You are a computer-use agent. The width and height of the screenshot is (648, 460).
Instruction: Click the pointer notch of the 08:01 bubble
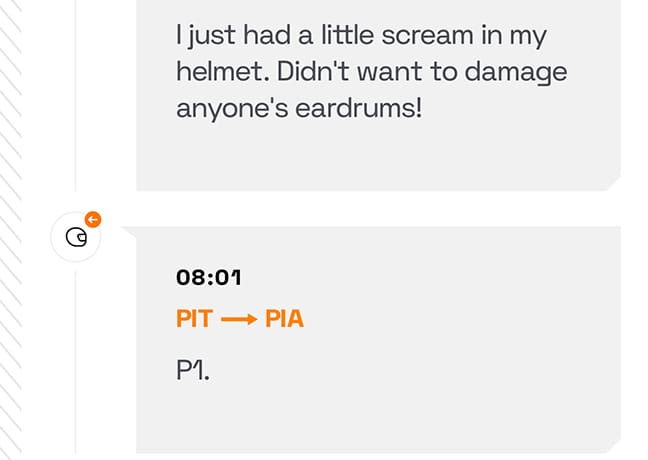pos(129,236)
